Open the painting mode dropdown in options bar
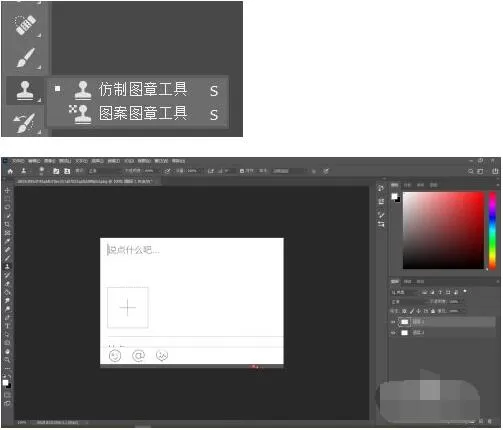Image resolution: width=503 pixels, height=430 pixels. (x=104, y=171)
